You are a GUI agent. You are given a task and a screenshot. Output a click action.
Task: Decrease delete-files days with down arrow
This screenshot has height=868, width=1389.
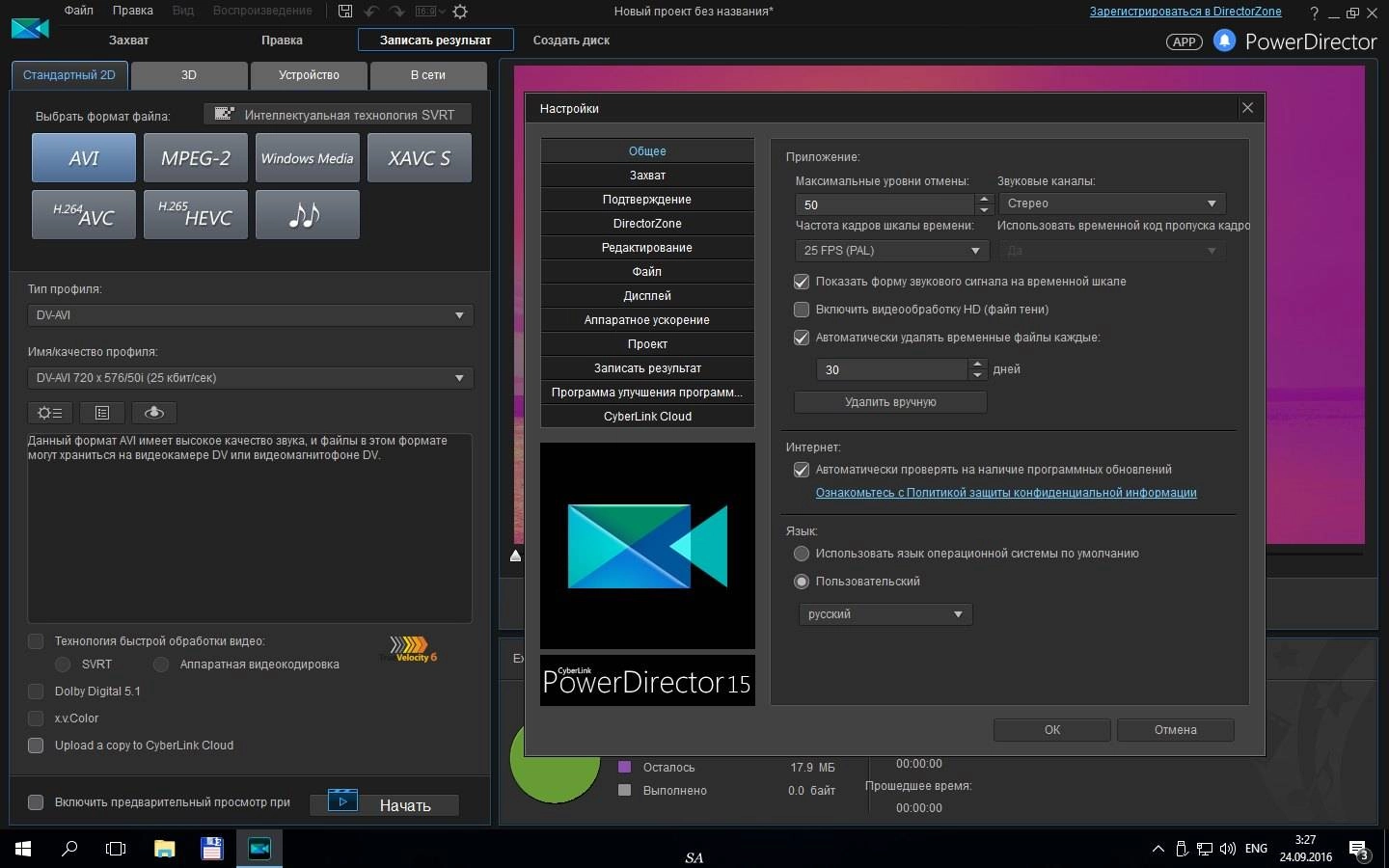[x=977, y=374]
